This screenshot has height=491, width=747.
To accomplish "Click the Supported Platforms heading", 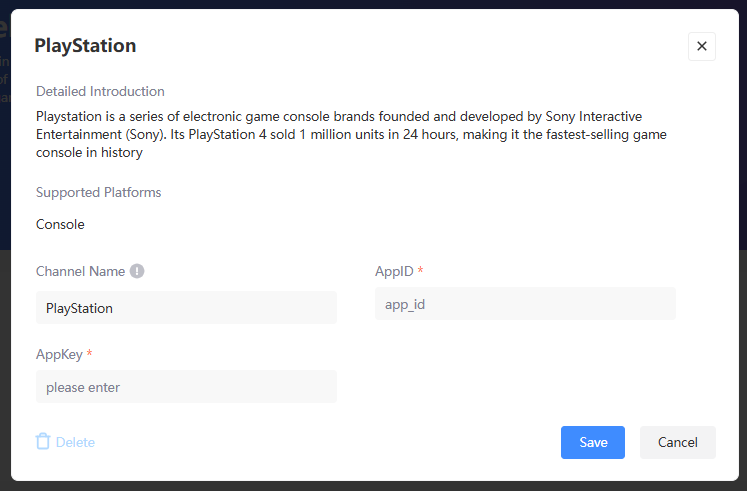I will tap(99, 192).
